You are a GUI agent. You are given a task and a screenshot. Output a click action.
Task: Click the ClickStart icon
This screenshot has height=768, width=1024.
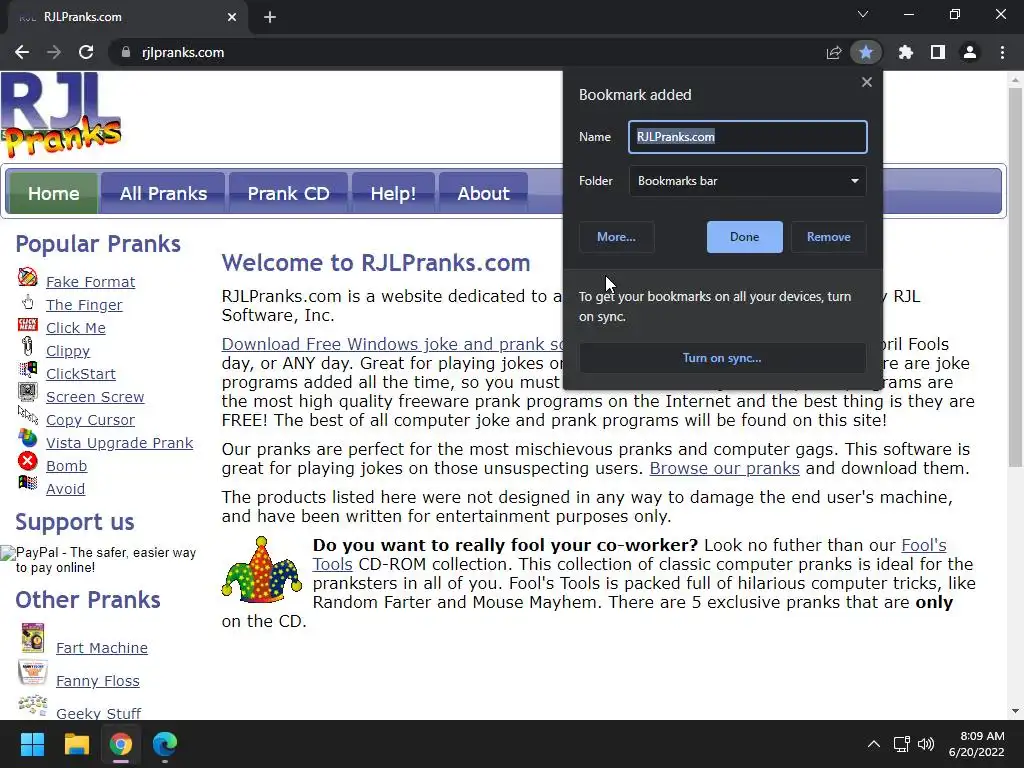[x=27, y=370]
